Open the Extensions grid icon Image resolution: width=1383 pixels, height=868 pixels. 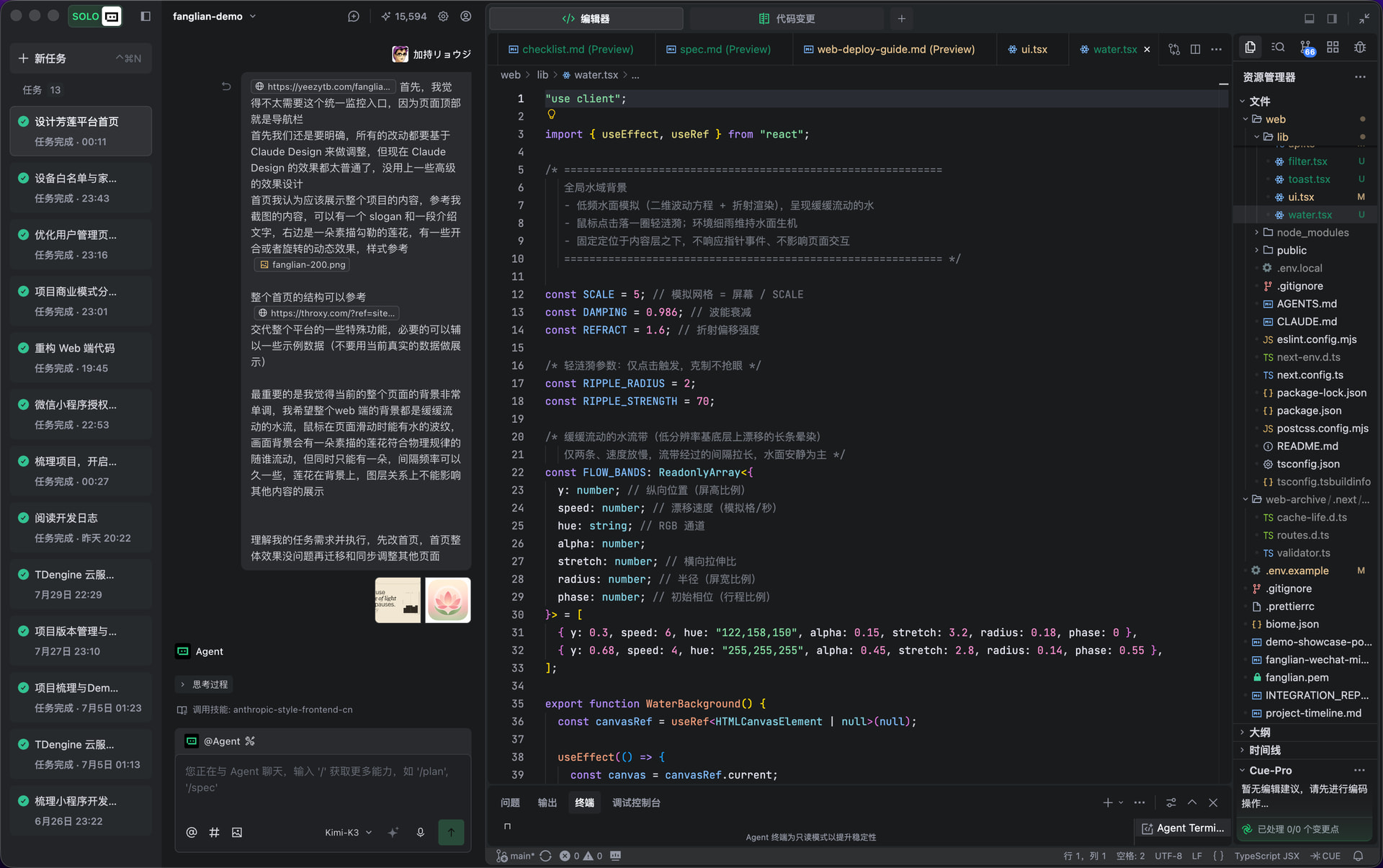pyautogui.click(x=1333, y=48)
